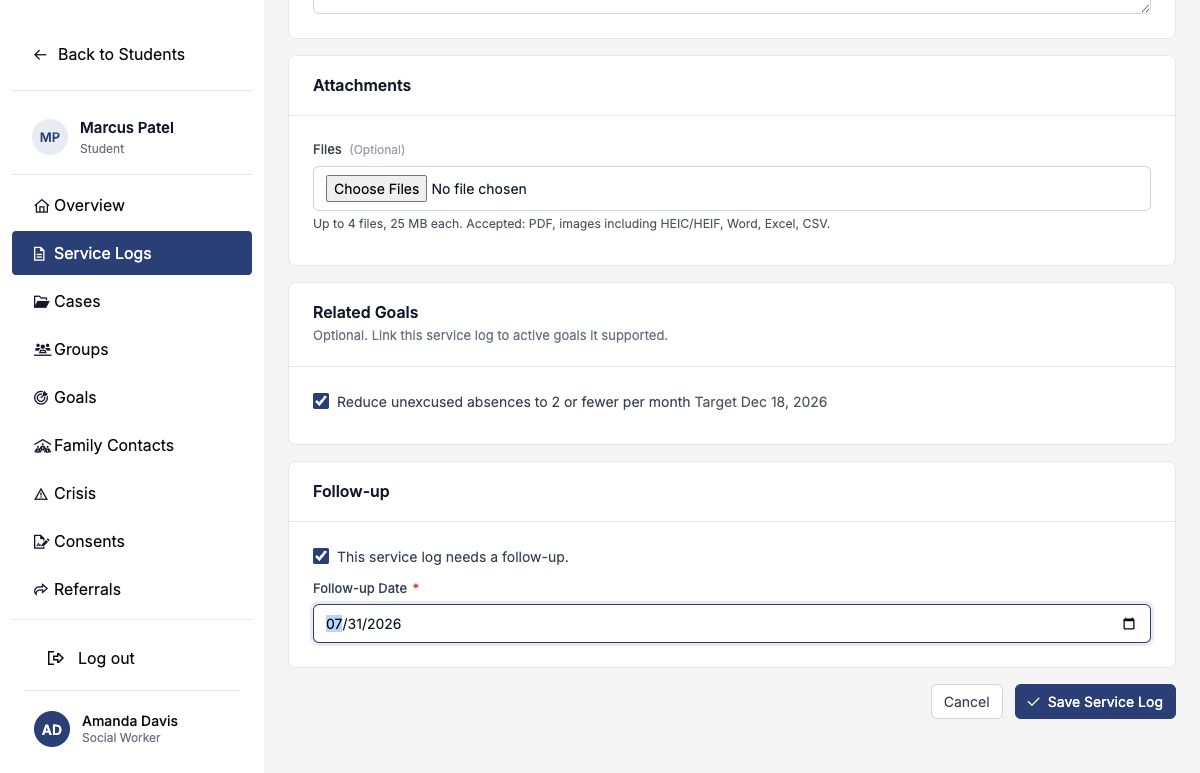Click the Follow-up Date field

pos(732,624)
